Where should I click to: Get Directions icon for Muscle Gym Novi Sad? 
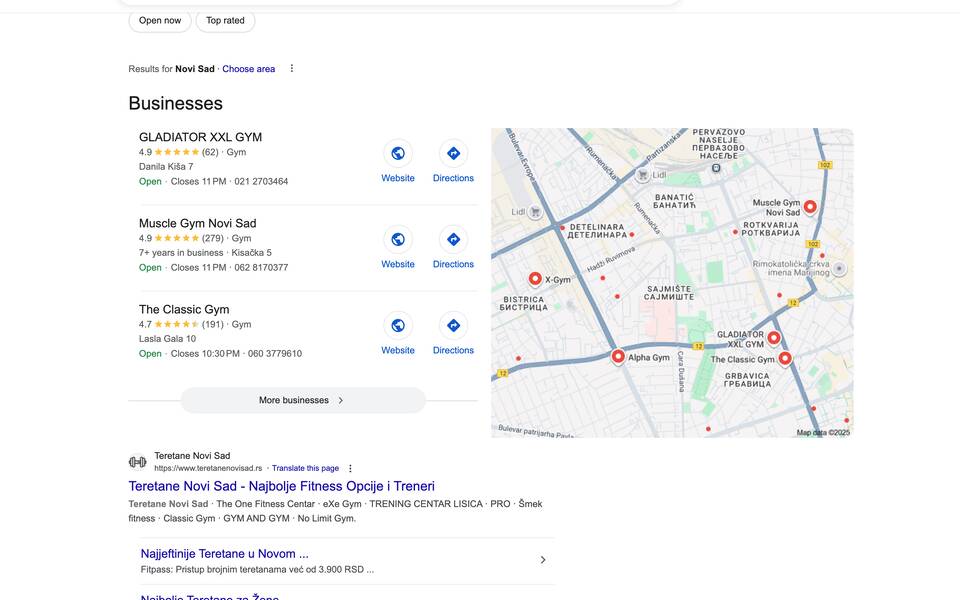453,239
